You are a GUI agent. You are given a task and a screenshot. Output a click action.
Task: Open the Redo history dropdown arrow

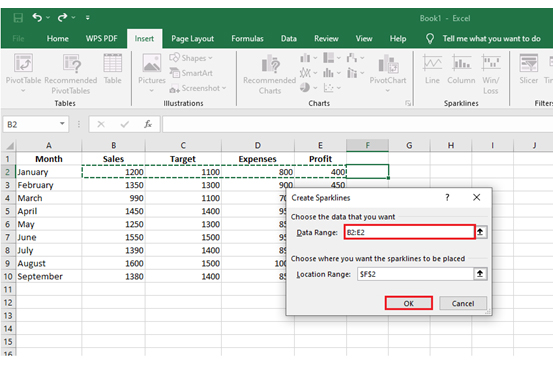tap(73, 17)
